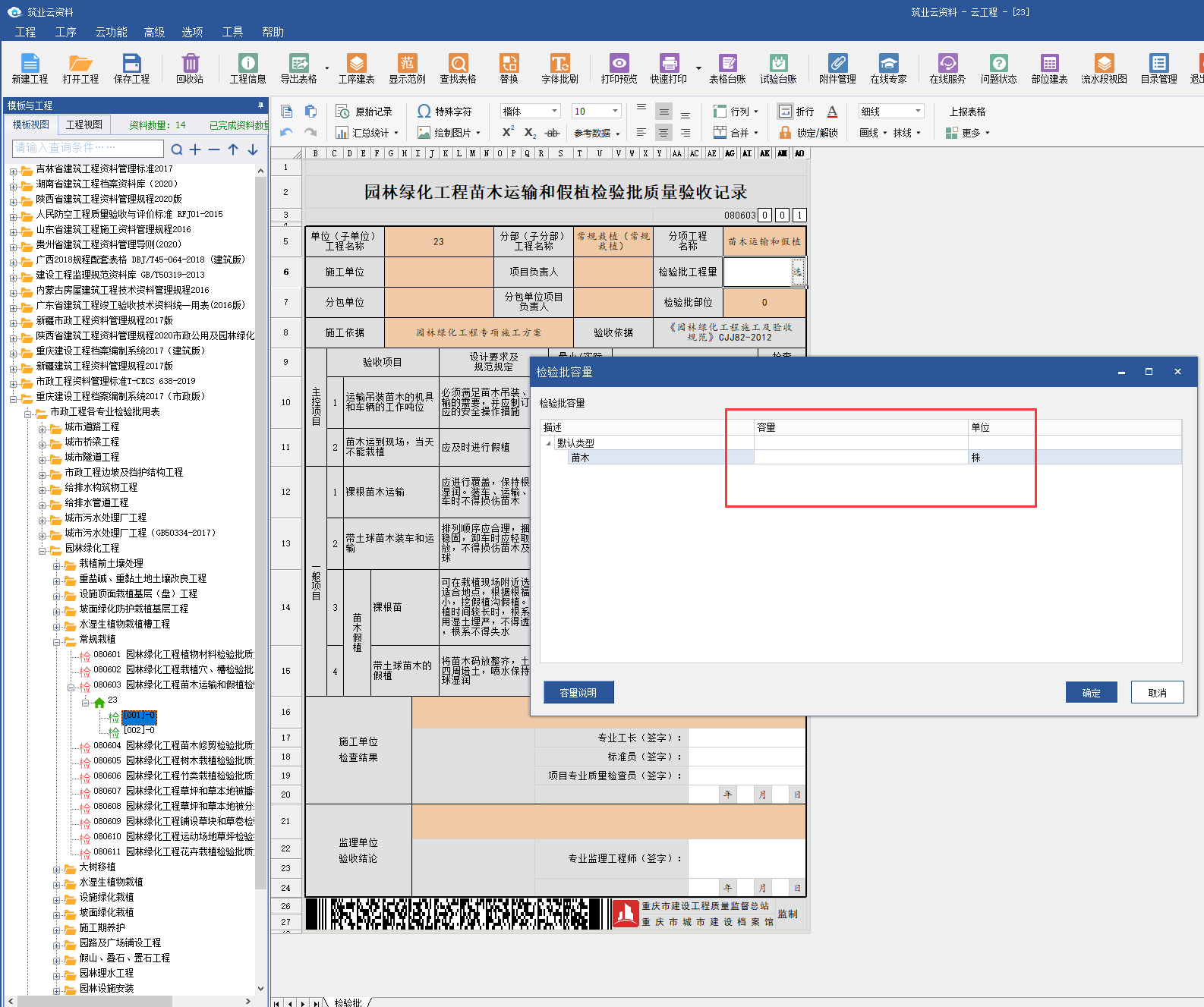Screen dimensions: 1204x1007
Task: Toggle 锁定/解锁 lock
Action: 808,133
